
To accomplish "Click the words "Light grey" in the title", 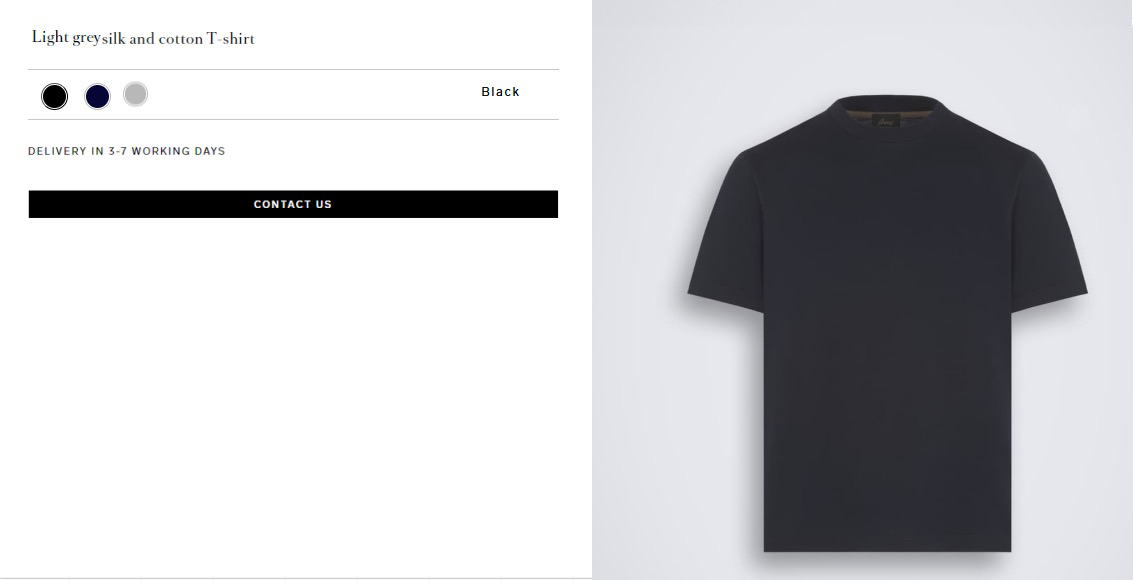I will 66,38.
